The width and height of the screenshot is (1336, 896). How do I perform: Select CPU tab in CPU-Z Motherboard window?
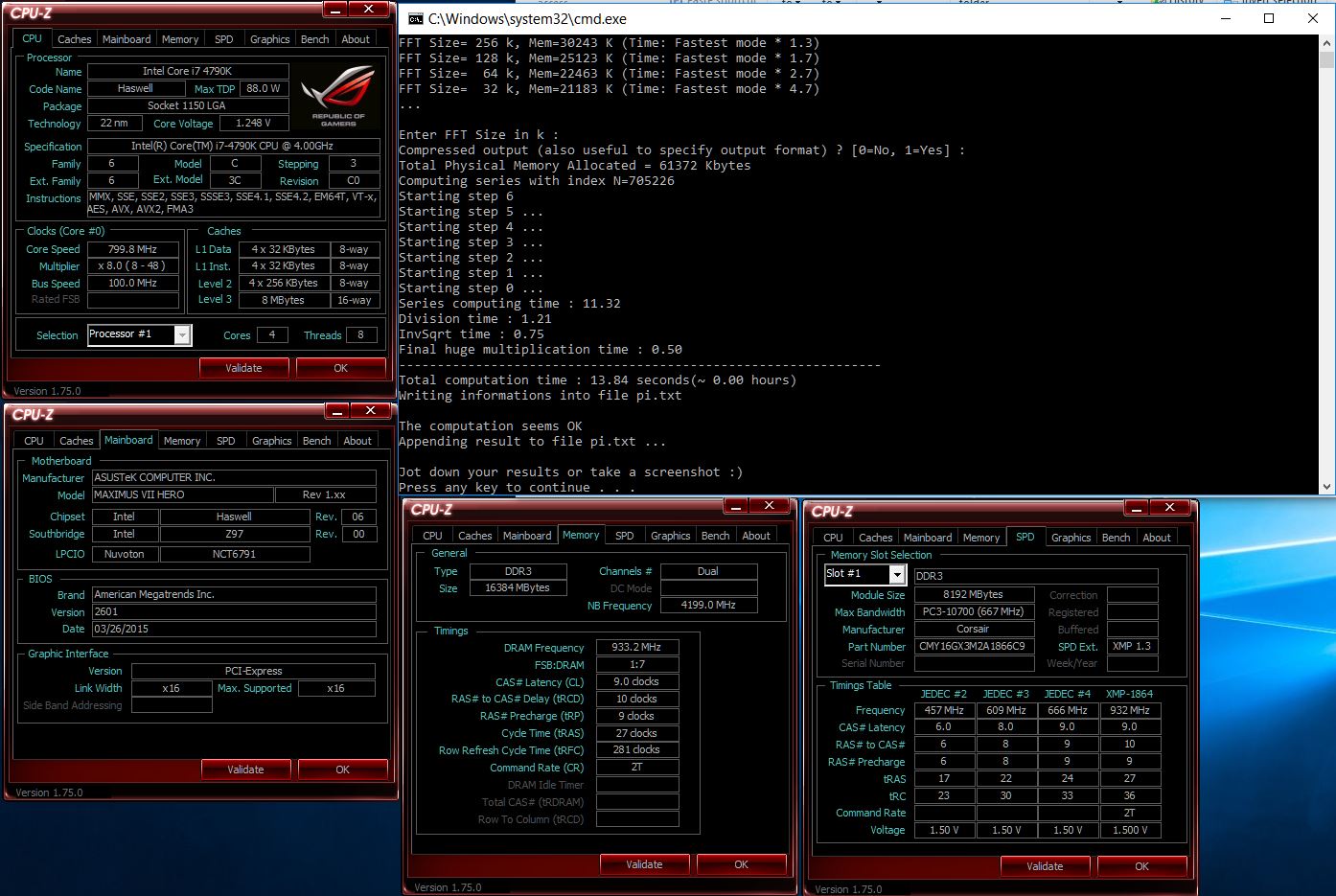tap(34, 441)
